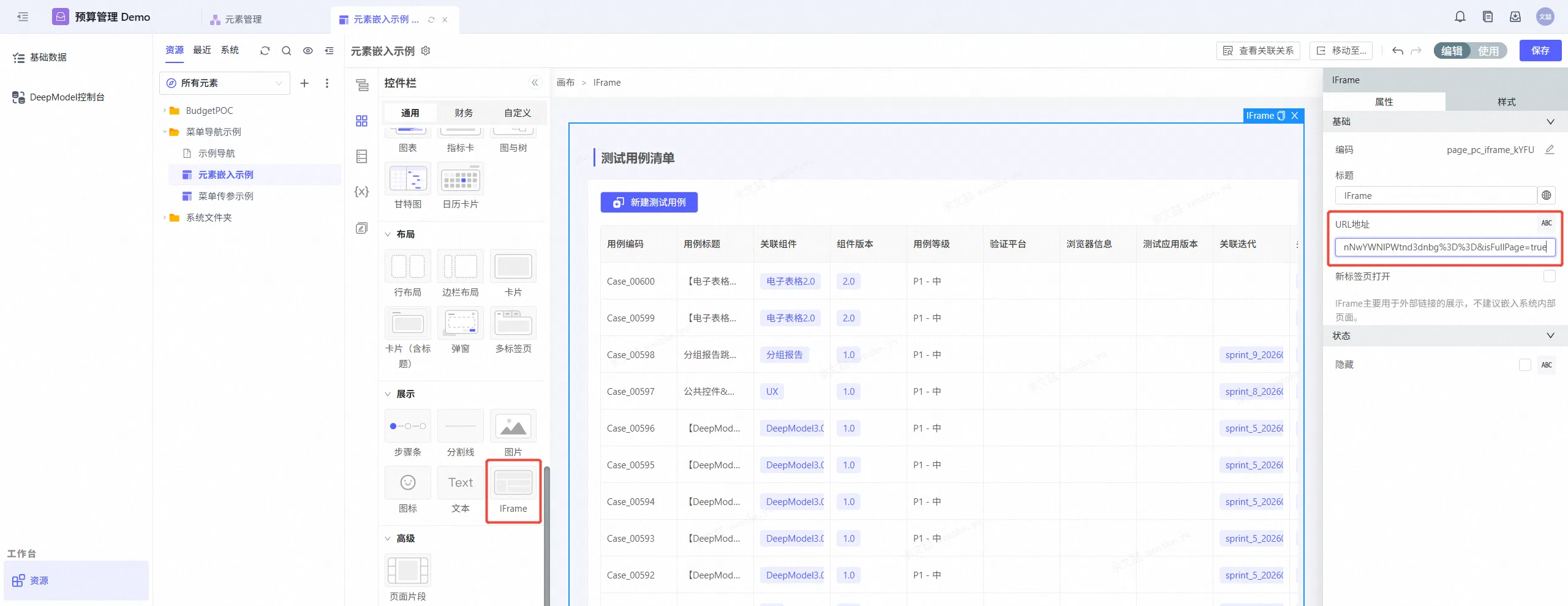
Task: Open the notification bell icon
Action: coord(1460,17)
